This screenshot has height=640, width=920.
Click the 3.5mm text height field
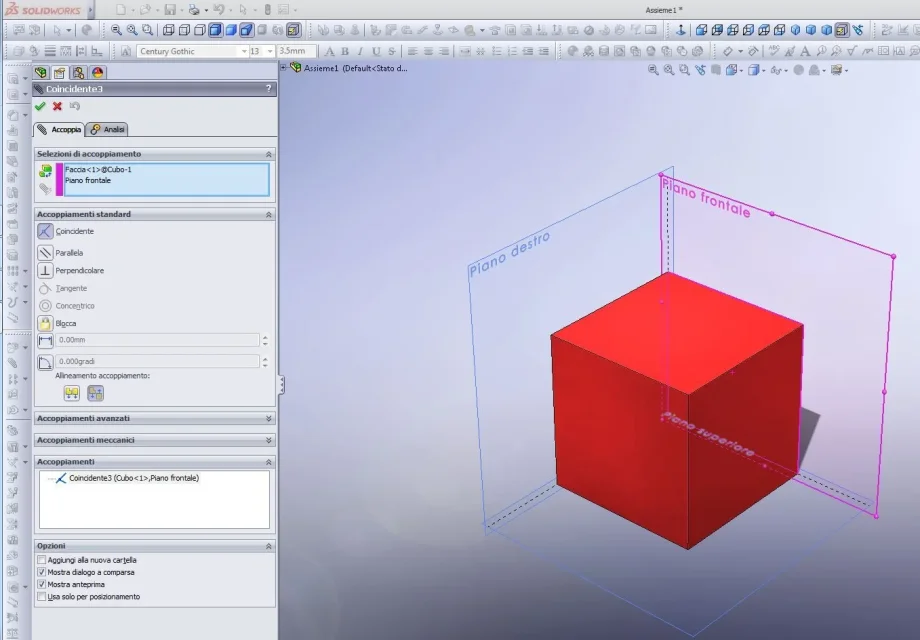pos(296,52)
